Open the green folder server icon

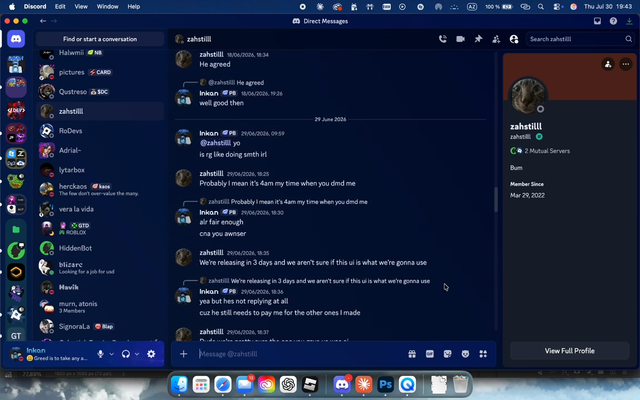[16, 230]
